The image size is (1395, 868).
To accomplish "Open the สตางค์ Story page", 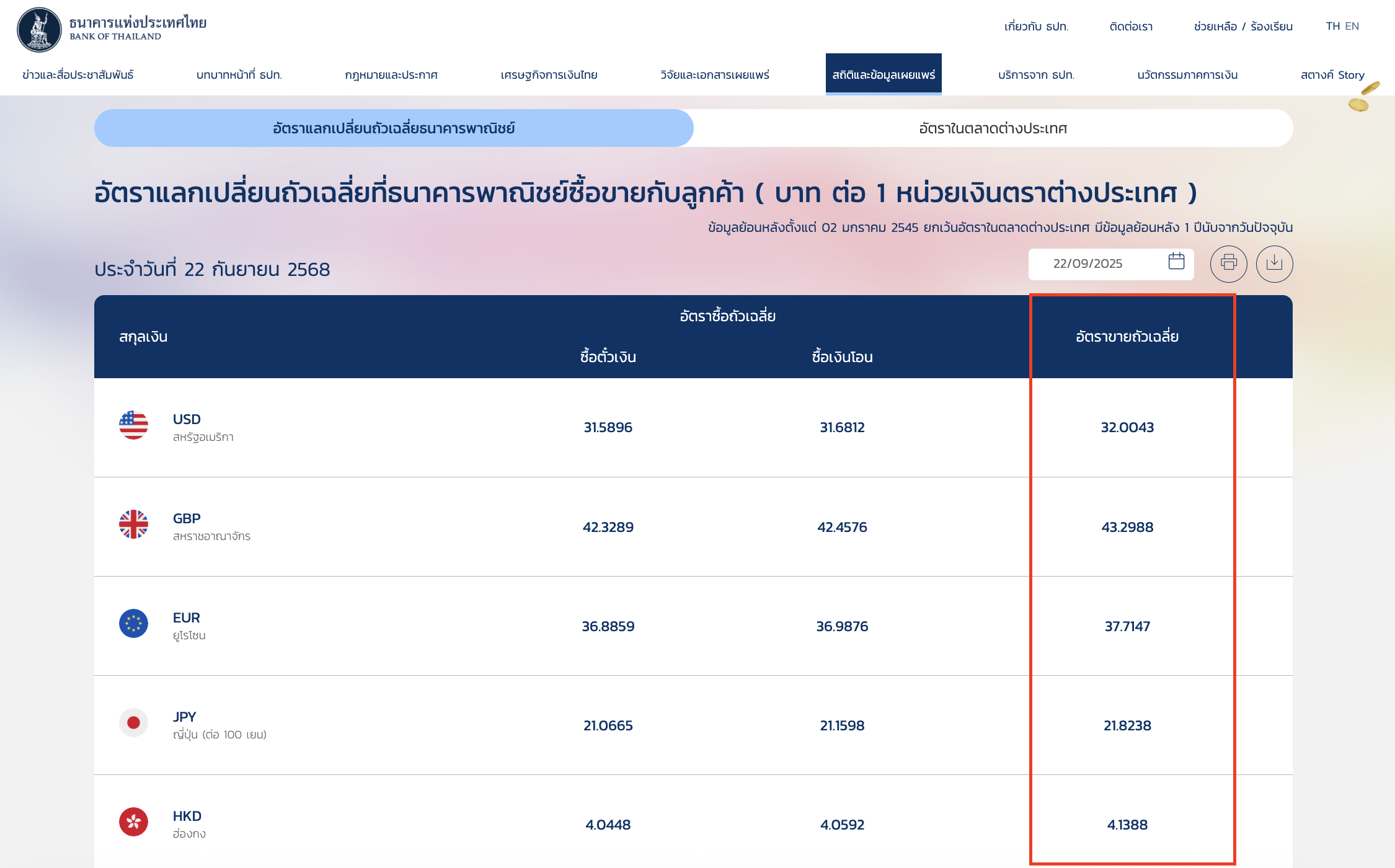I will (1333, 74).
